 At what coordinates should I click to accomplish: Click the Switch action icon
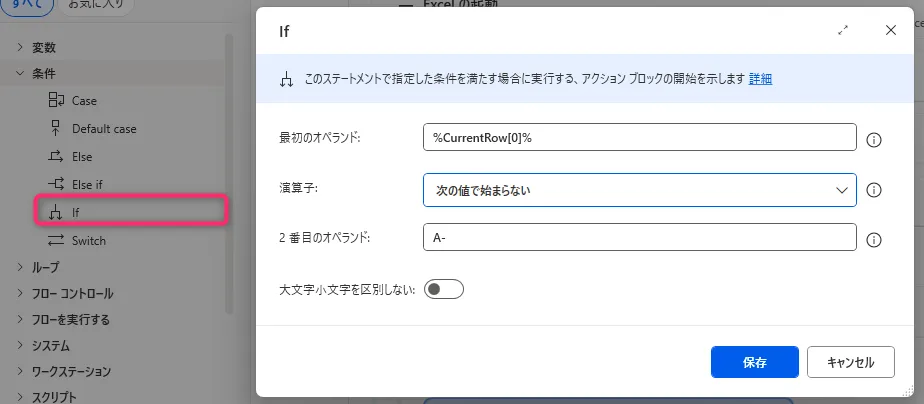click(x=56, y=240)
